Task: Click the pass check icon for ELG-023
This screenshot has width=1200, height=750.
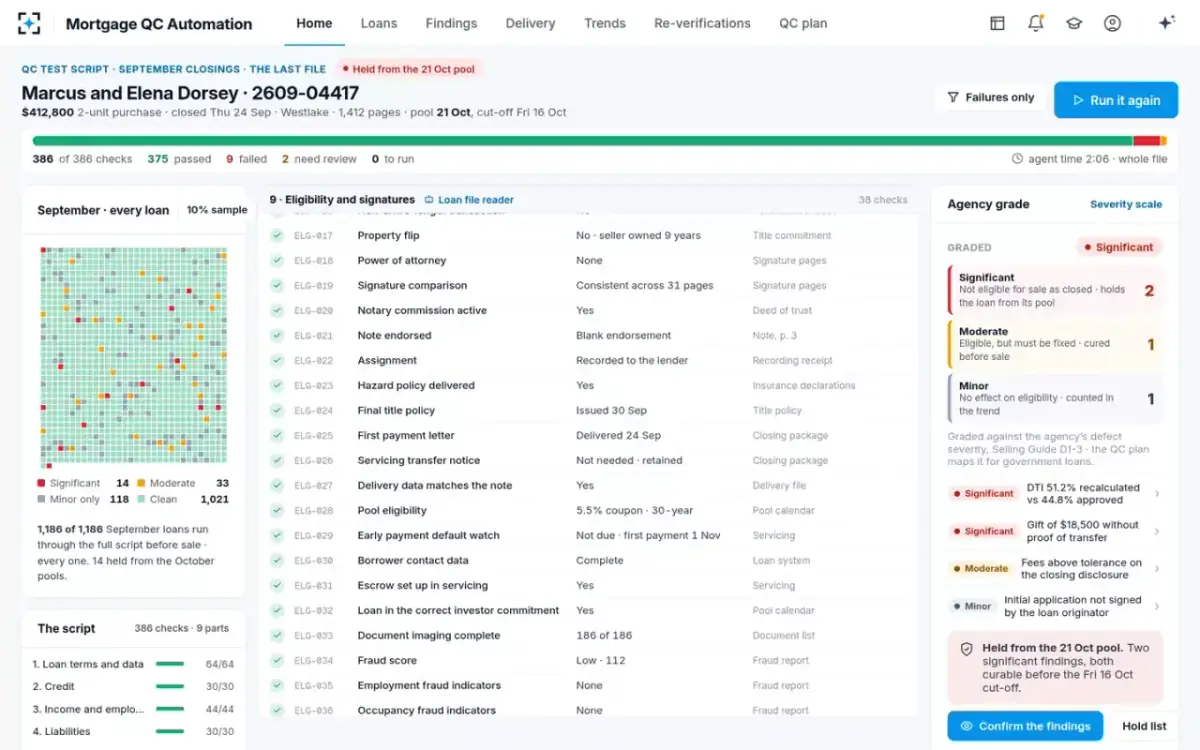Action: 277,386
